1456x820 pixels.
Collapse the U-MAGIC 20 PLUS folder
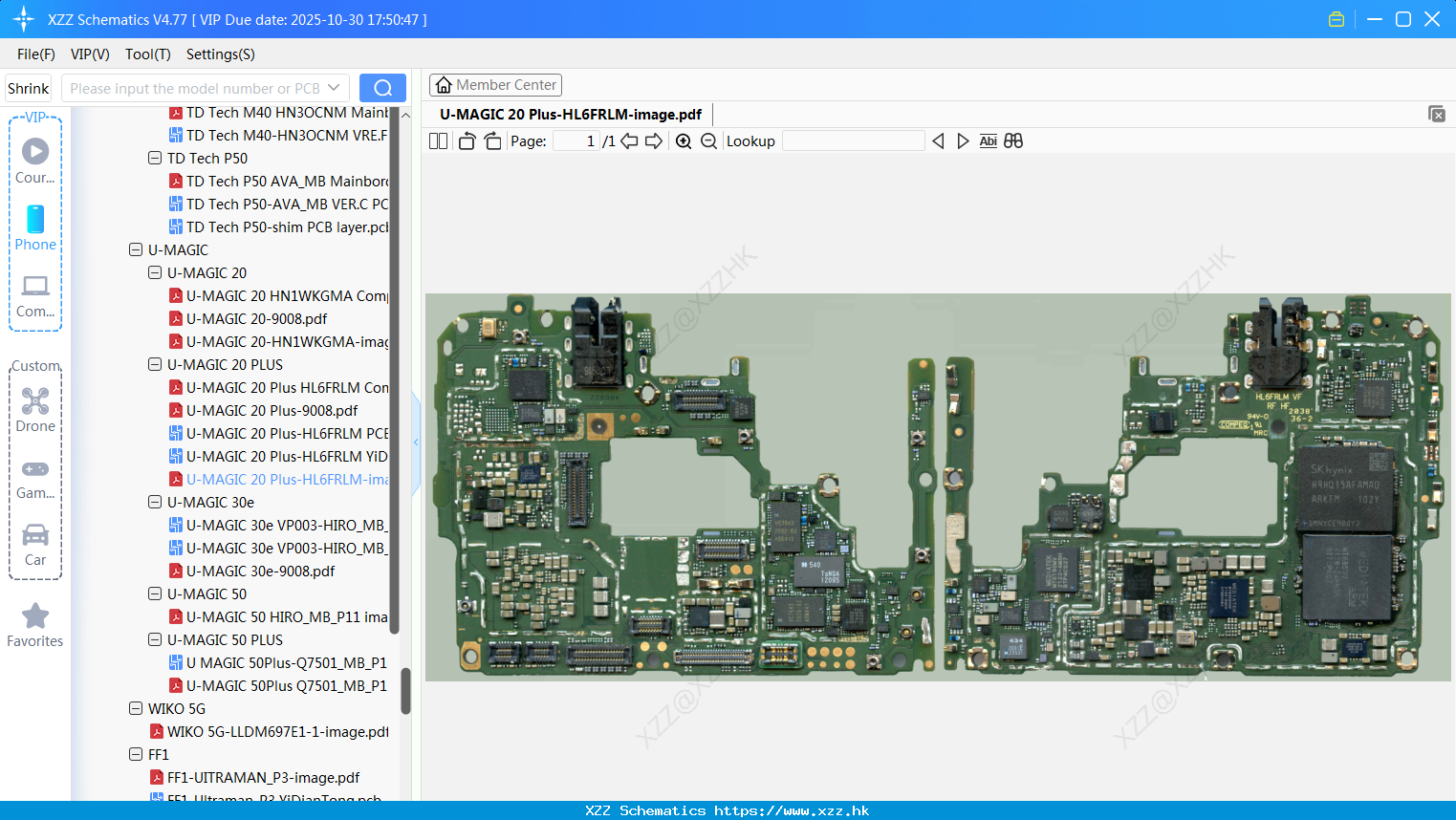(155, 365)
